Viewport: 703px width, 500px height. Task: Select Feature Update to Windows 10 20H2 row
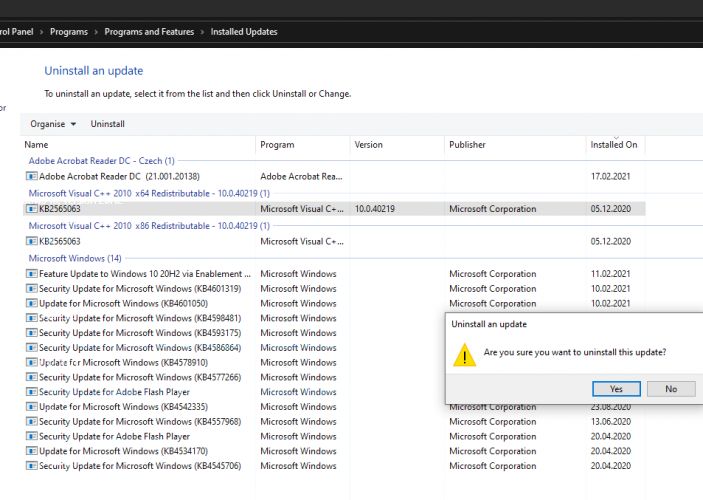334,274
